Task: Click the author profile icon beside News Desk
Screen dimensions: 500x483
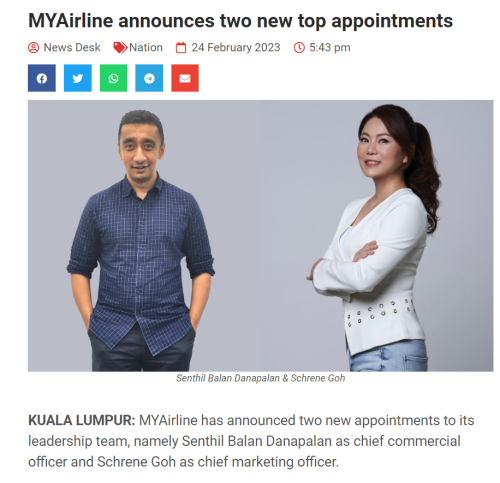Action: tap(33, 48)
